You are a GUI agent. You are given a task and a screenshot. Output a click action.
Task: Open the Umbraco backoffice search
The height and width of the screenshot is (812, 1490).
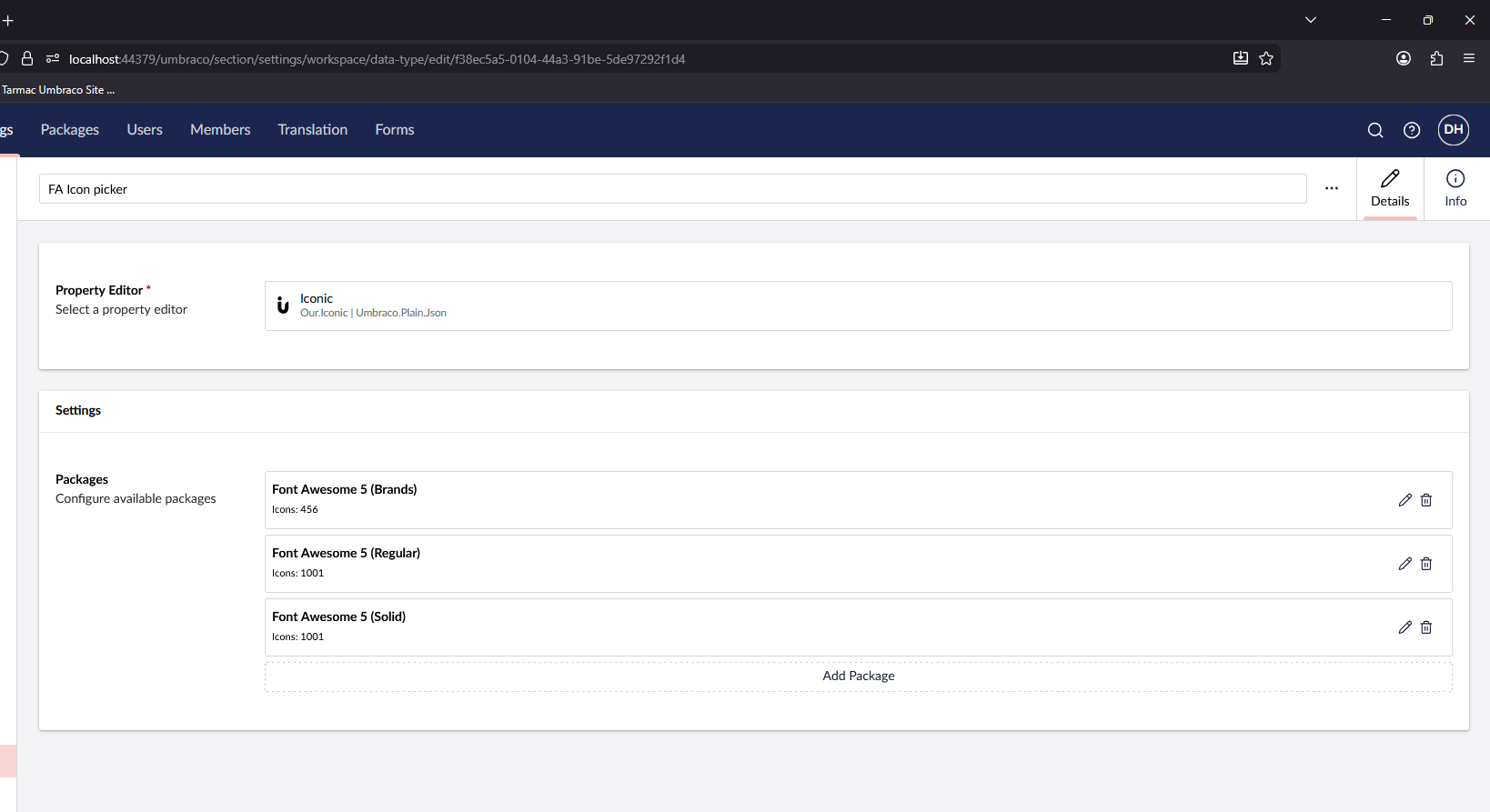1374,130
